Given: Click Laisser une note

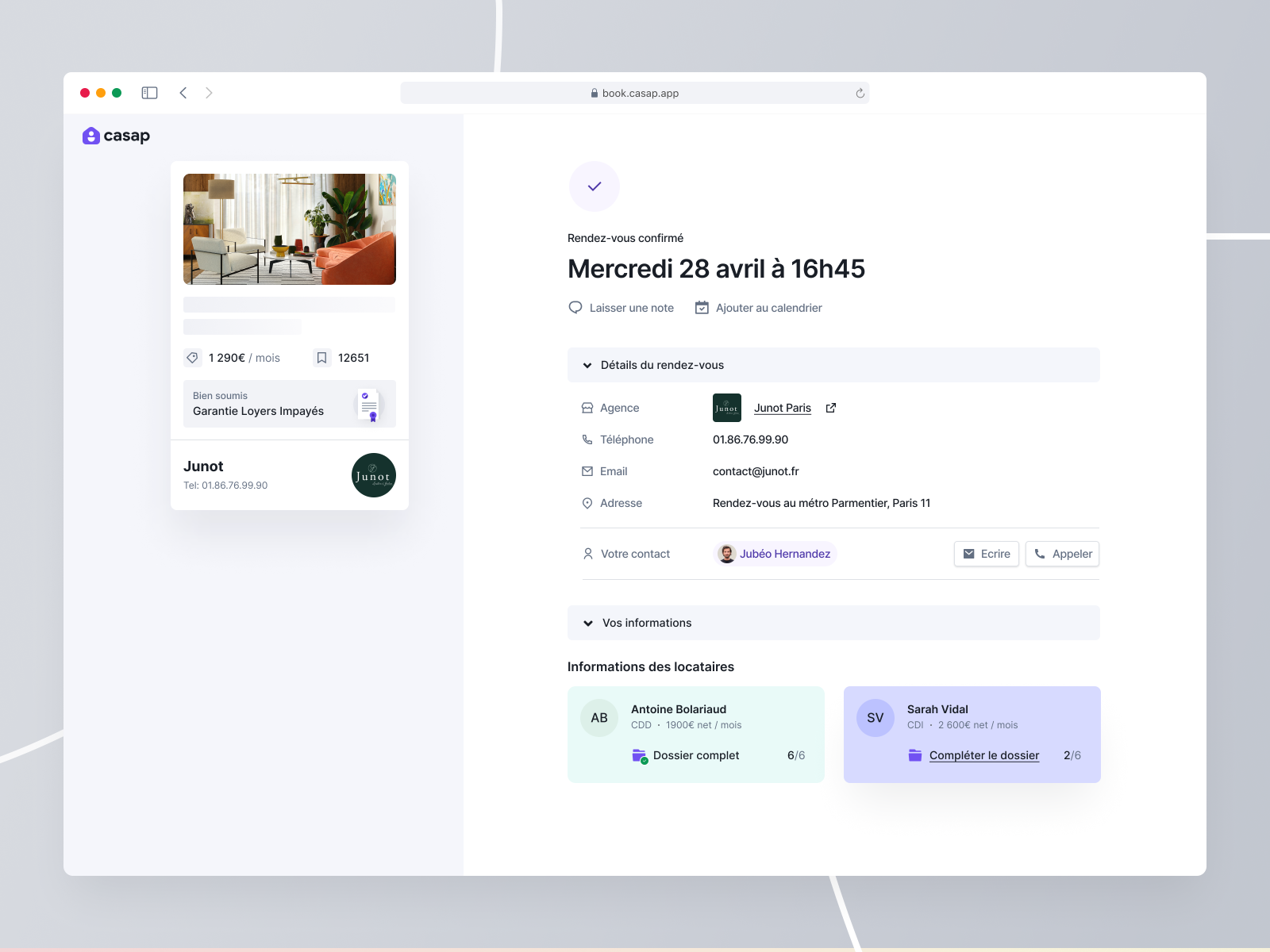Looking at the screenshot, I should (632, 308).
